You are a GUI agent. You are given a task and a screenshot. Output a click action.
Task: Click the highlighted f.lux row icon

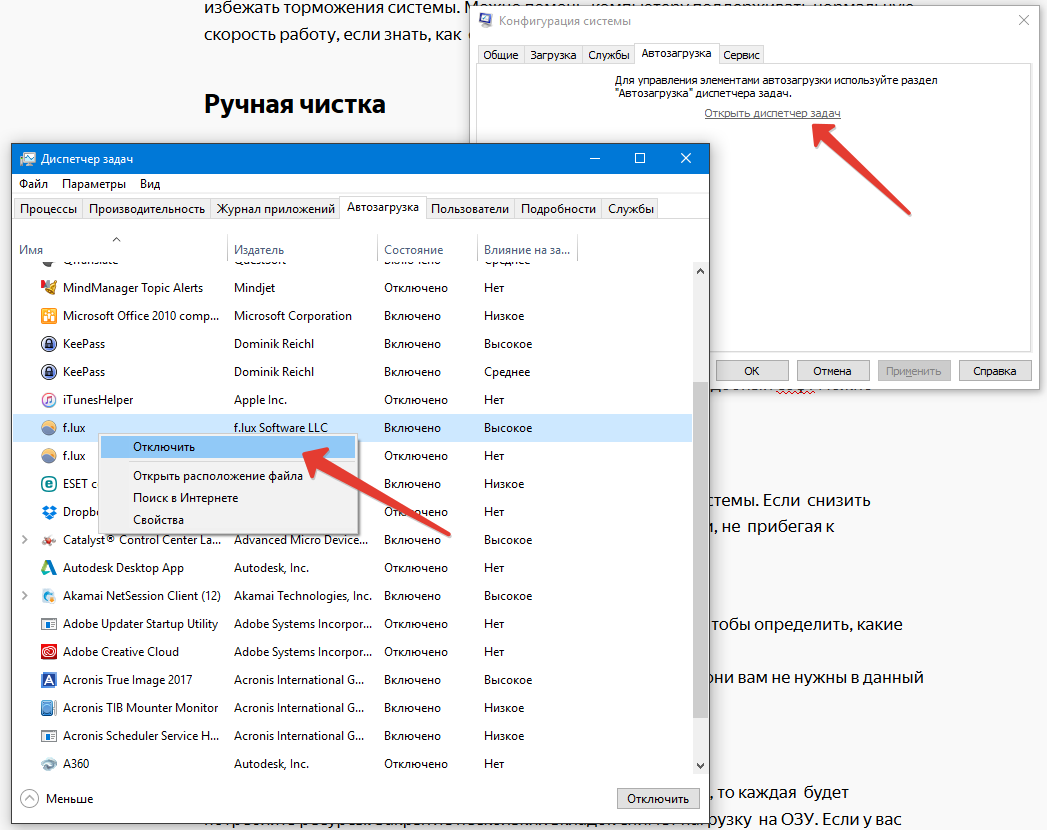[x=49, y=428]
